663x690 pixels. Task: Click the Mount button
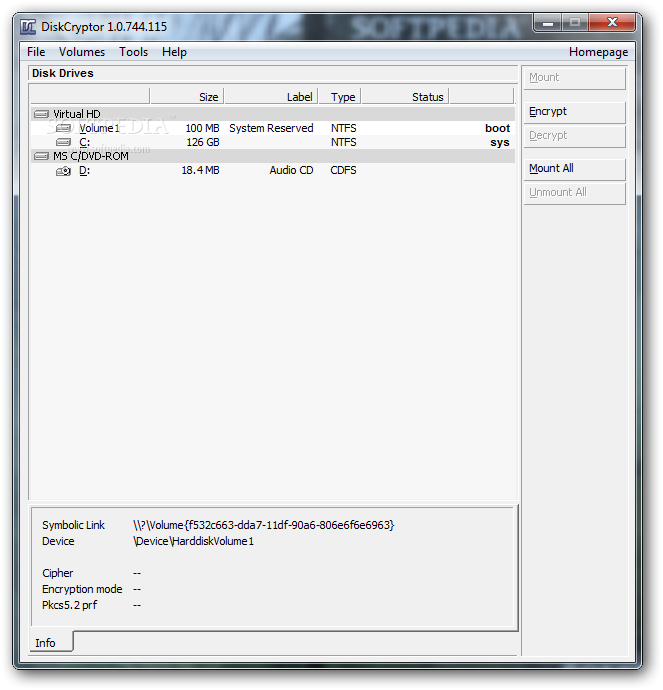[x=575, y=78]
